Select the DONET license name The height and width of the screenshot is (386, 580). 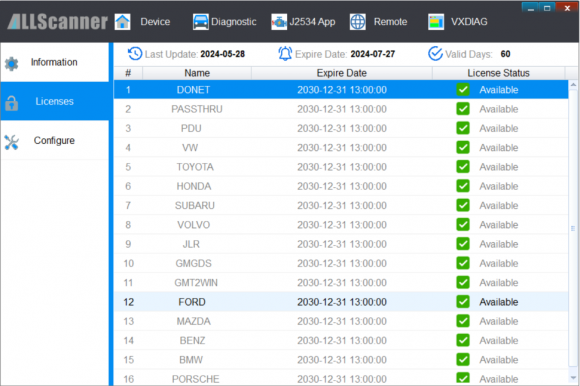coord(193,90)
